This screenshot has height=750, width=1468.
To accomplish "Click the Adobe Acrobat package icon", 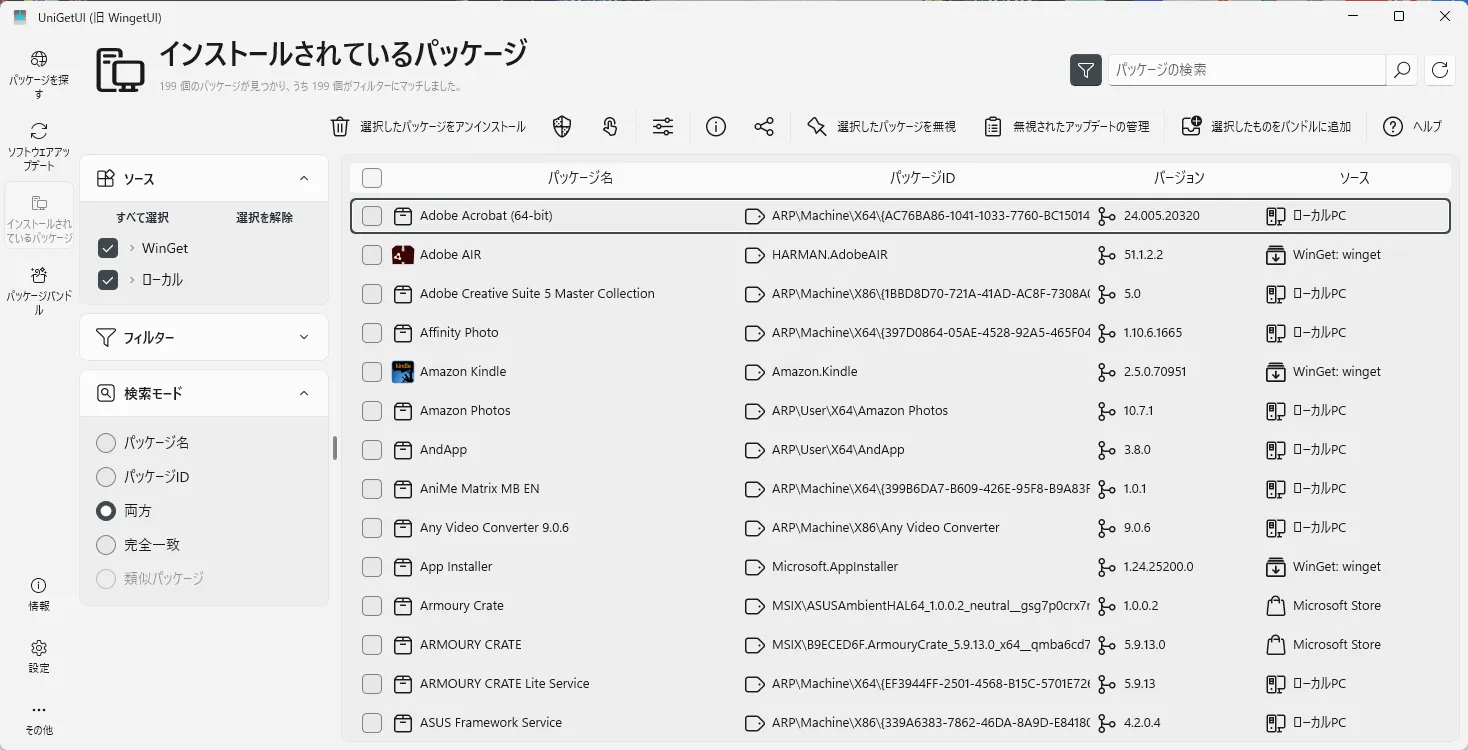I will (x=403, y=216).
